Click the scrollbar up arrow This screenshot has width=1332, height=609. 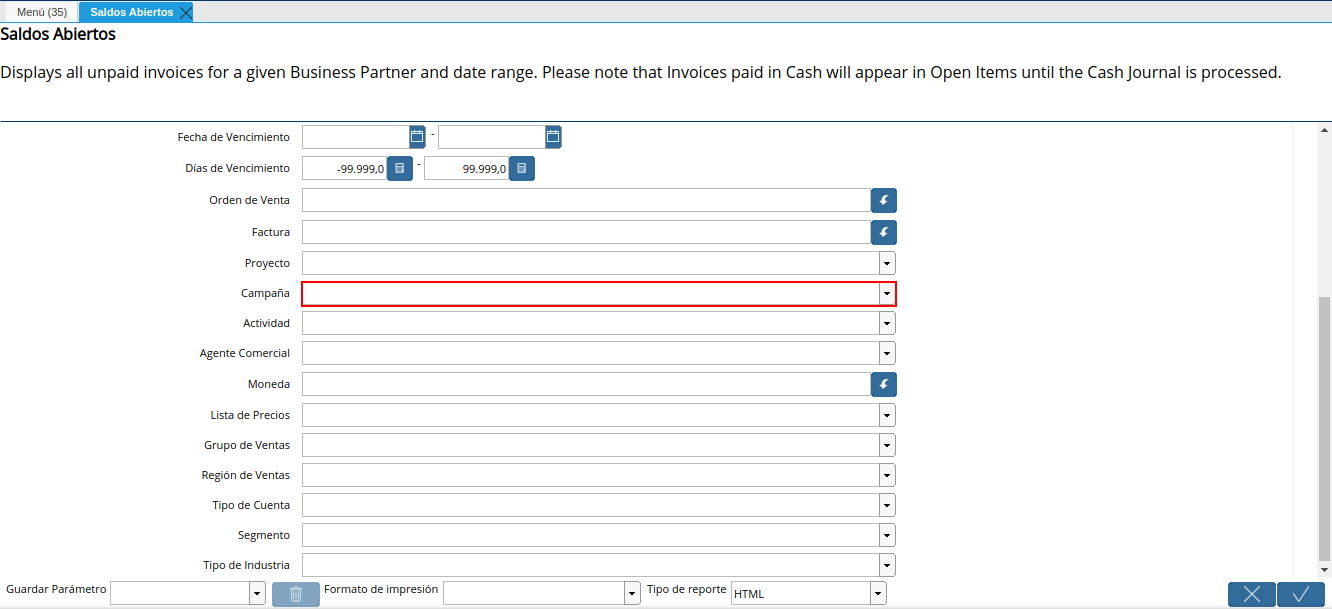click(x=1325, y=130)
